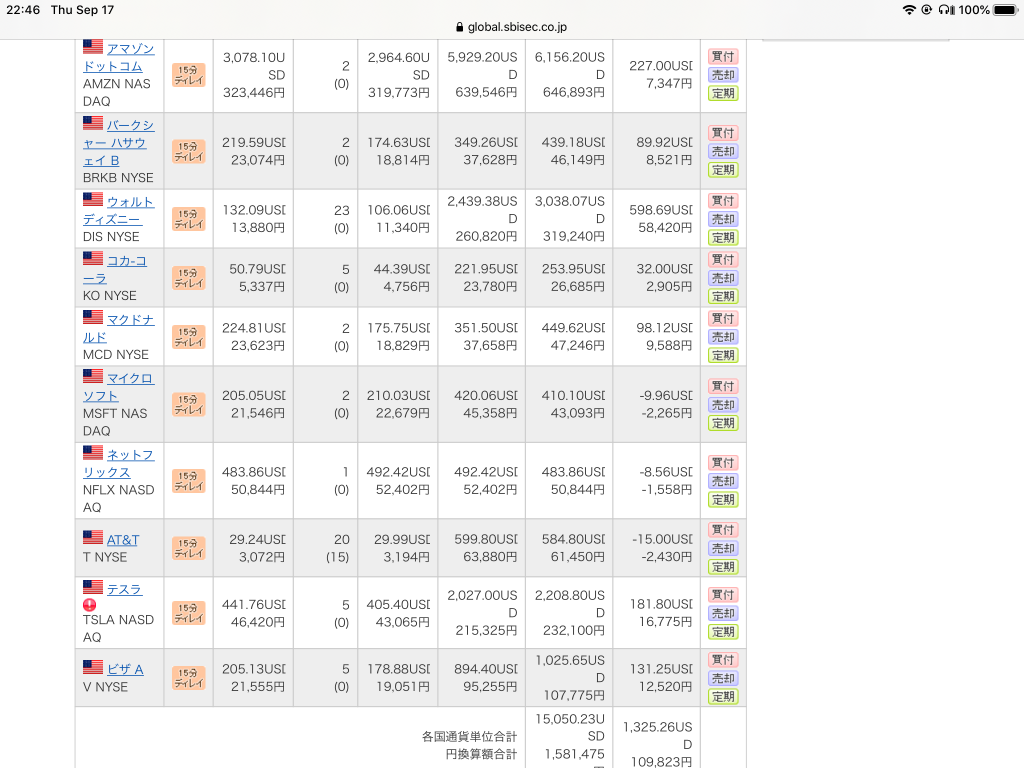Tap 売却 (sell) in the KO row
1024x768 pixels.
click(723, 278)
